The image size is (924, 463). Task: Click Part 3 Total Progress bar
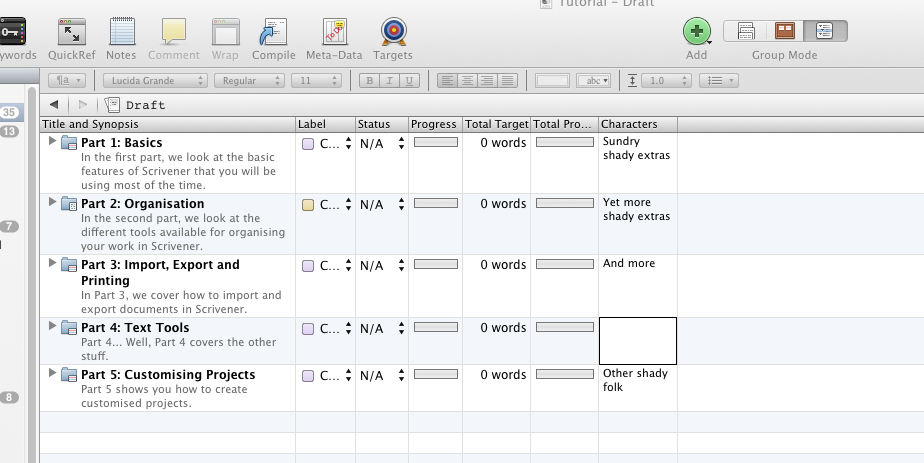pos(565,264)
